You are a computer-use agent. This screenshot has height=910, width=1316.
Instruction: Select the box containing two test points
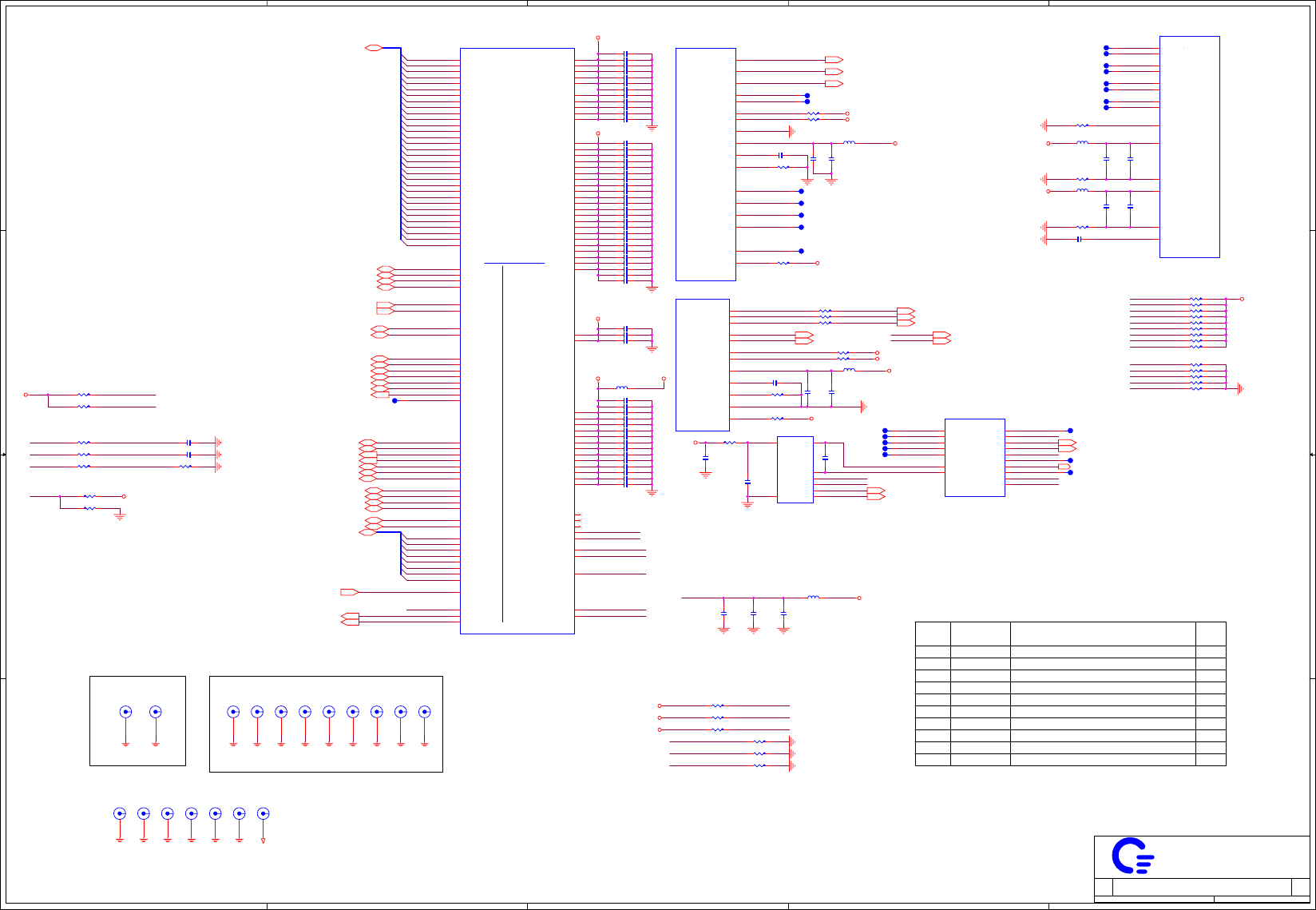137,721
